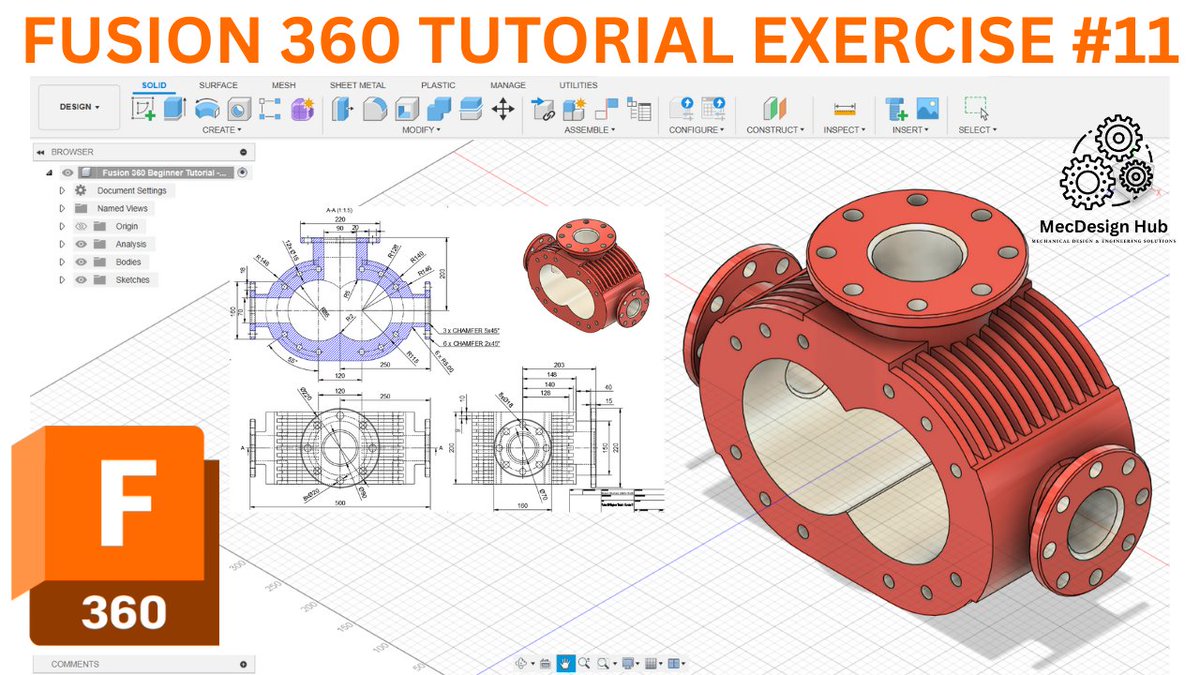Viewport: 1200px width, 675px height.
Task: Activate the Pan hand tool
Action: click(x=566, y=662)
